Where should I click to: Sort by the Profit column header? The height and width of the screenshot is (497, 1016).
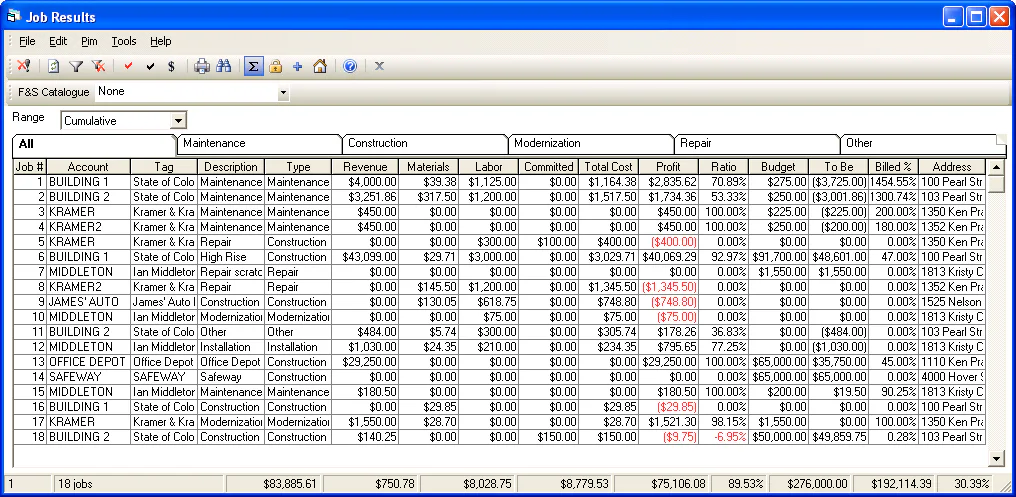point(669,167)
